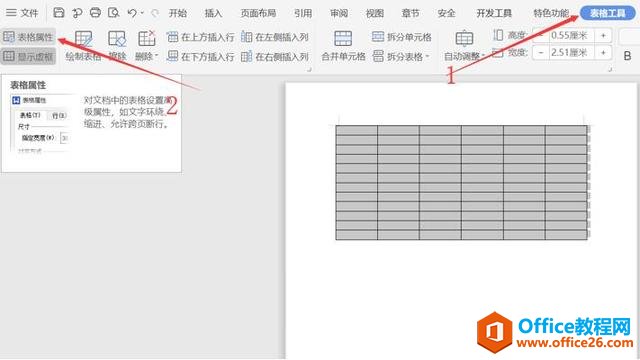Viewport: 640px width, 360px height.
Task: Click 拆分单元格 split cells
Action: click(x=402, y=37)
